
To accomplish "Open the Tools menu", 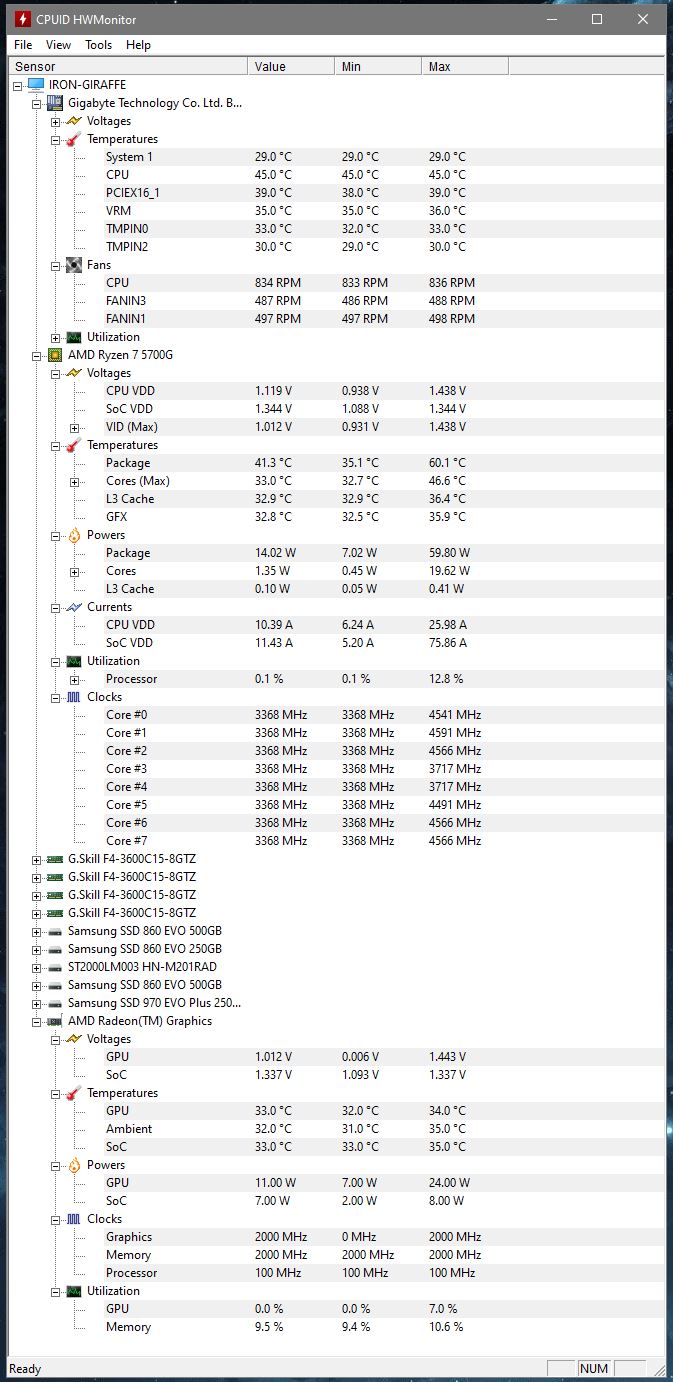I will (x=98, y=45).
